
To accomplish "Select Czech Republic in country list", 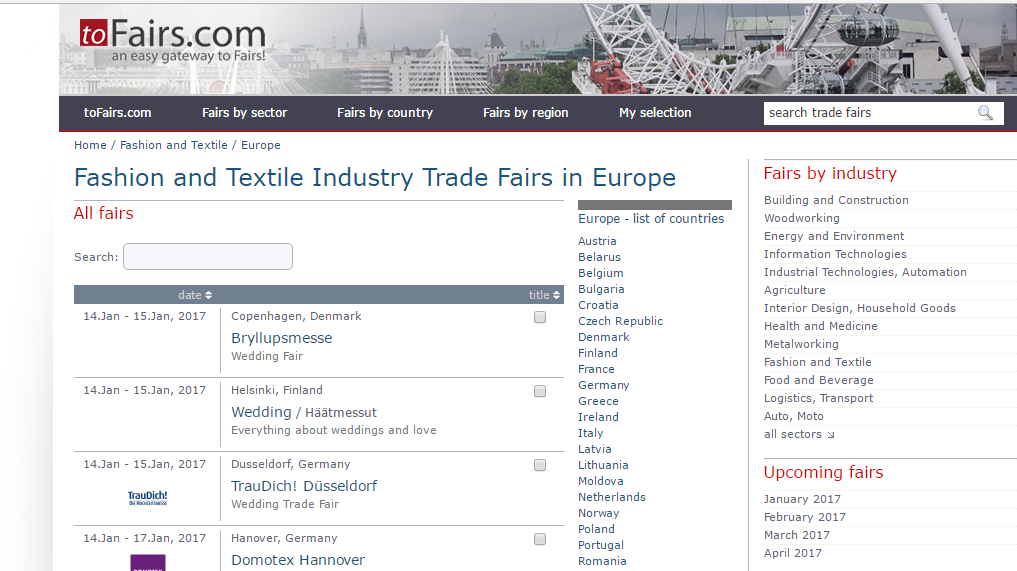I will coord(621,321).
